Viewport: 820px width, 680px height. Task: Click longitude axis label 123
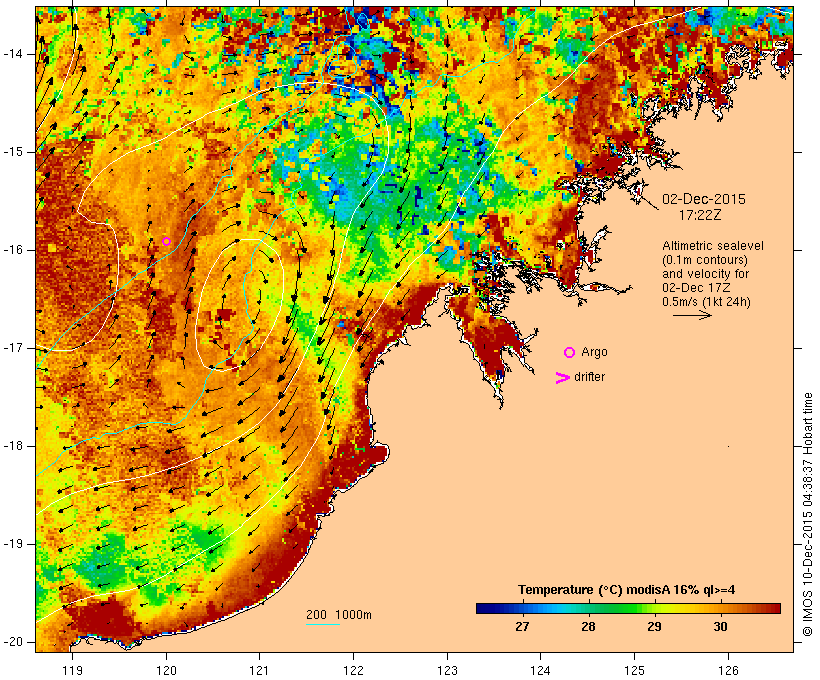(x=447, y=670)
